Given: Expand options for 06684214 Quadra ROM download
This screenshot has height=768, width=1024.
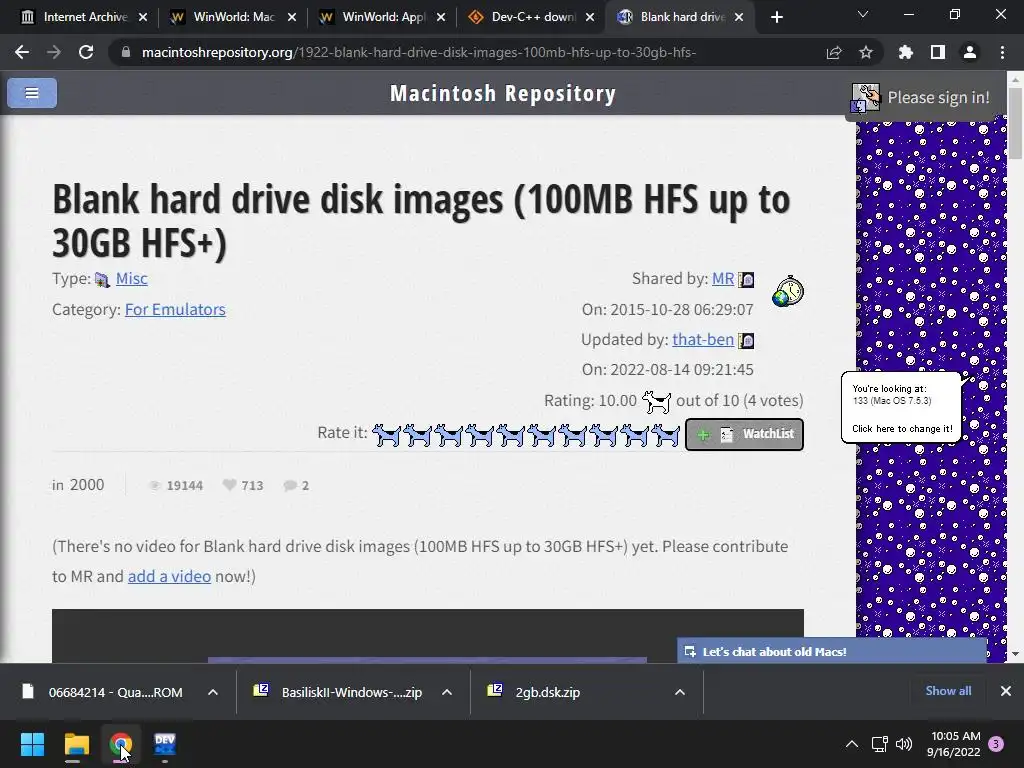Looking at the screenshot, I should coord(213,692).
